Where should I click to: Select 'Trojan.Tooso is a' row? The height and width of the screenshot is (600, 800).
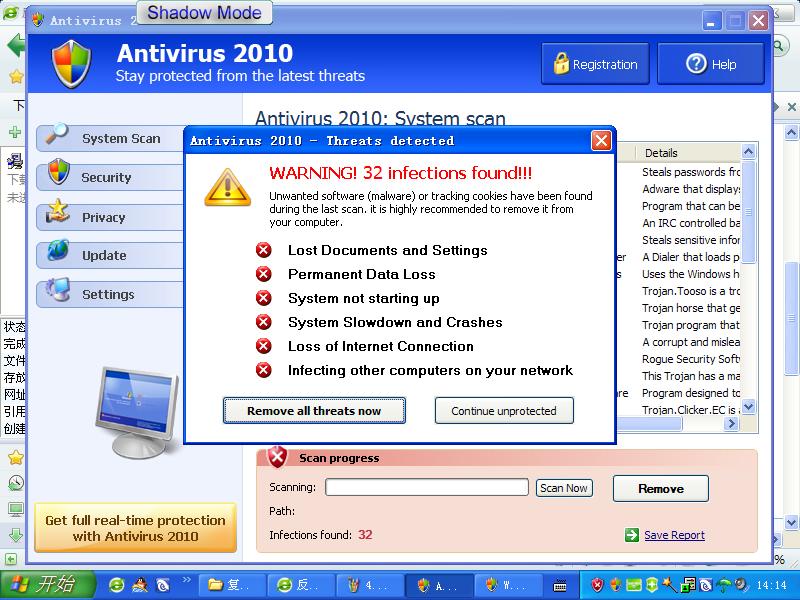690,291
